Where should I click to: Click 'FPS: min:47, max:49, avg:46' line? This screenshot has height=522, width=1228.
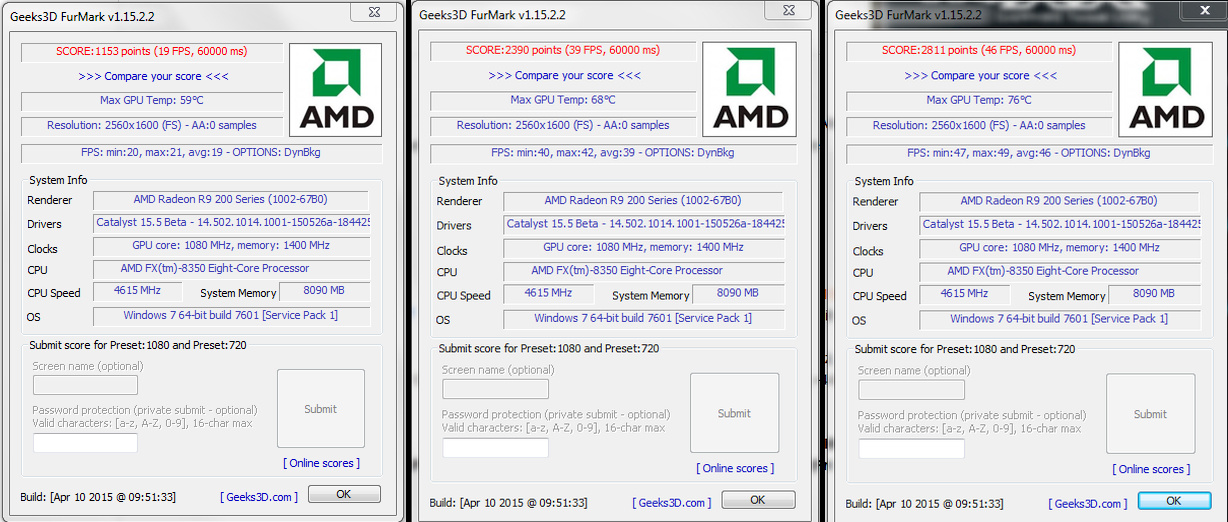click(x=1030, y=153)
